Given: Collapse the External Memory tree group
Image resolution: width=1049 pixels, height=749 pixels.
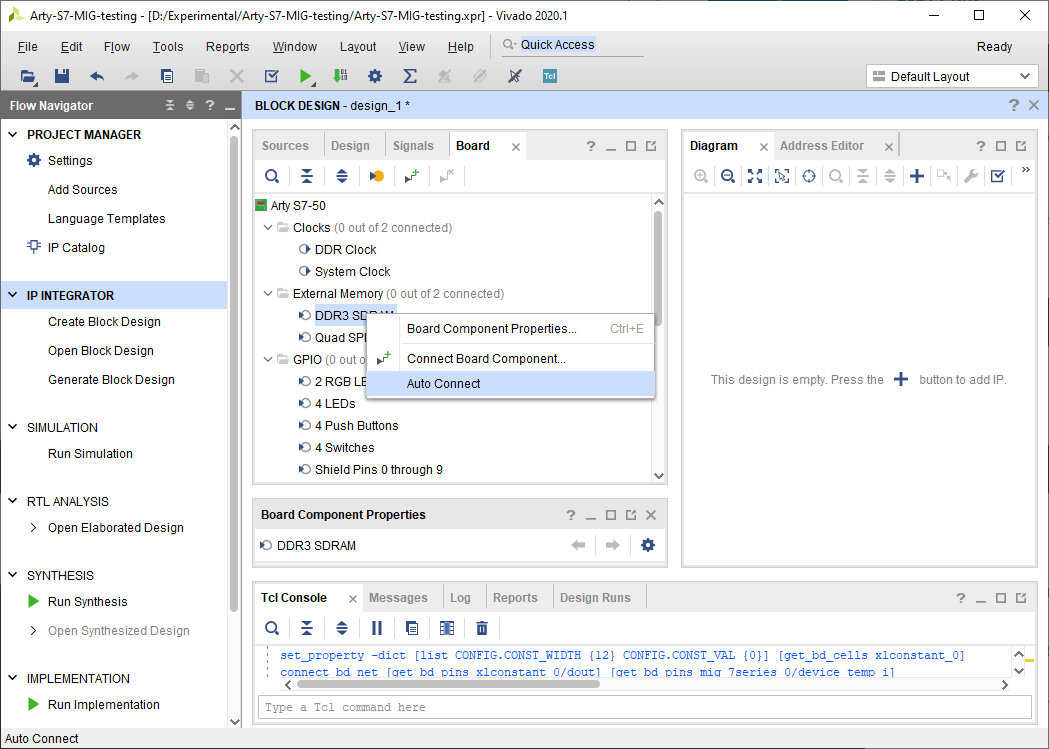Looking at the screenshot, I should (268, 294).
